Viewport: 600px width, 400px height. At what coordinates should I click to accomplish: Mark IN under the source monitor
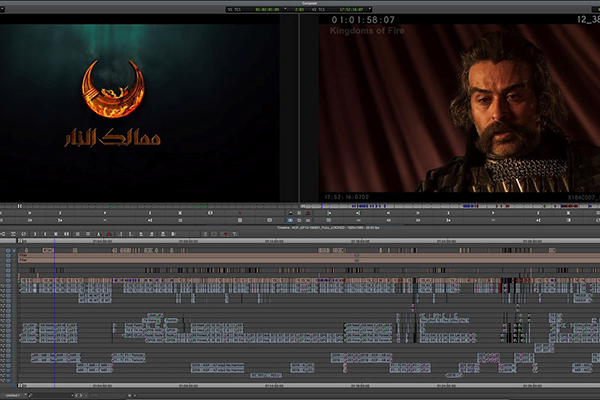coord(60,213)
